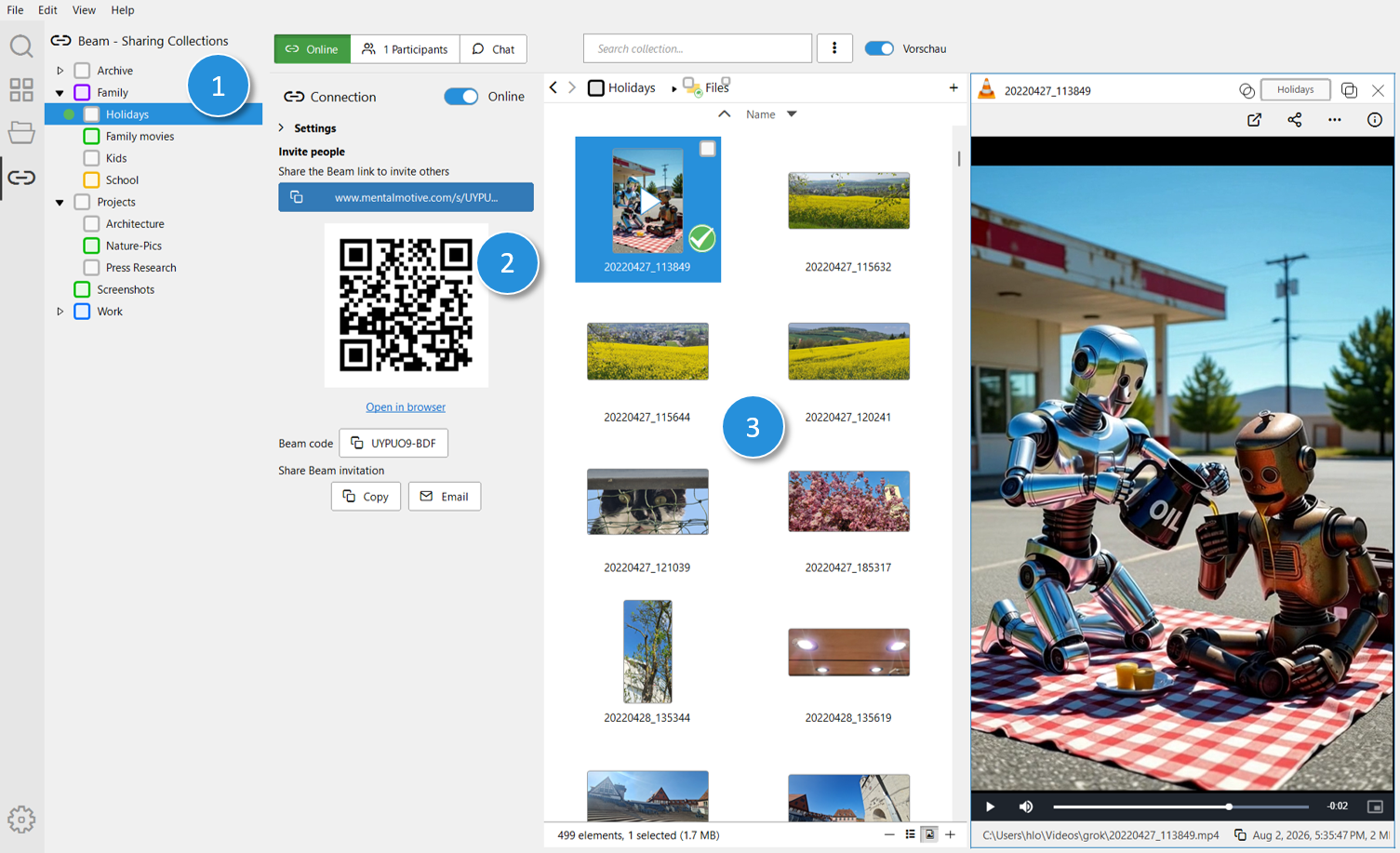The image size is (1400, 853).
Task: Expand the Work tree node
Action: coord(60,312)
